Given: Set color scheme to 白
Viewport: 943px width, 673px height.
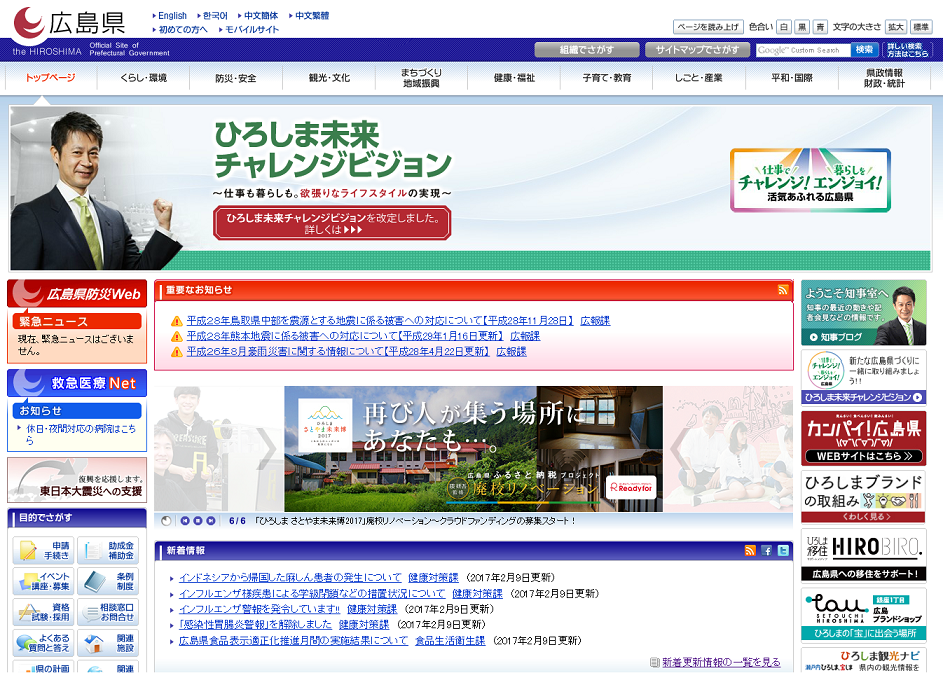Looking at the screenshot, I should [784, 27].
